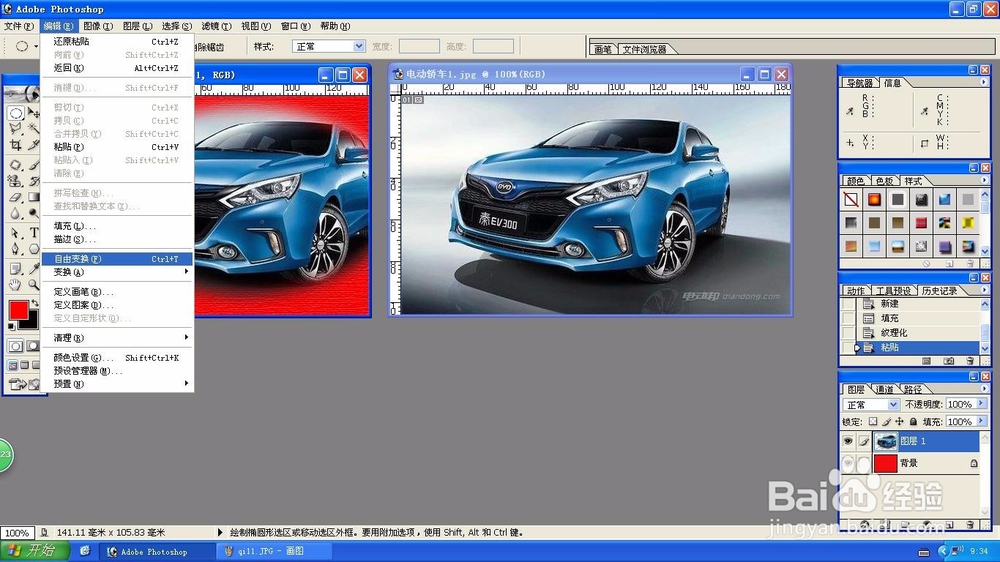Click the delete trash icon in Styles panel
Image resolution: width=1000 pixels, height=562 pixels.
click(970, 263)
